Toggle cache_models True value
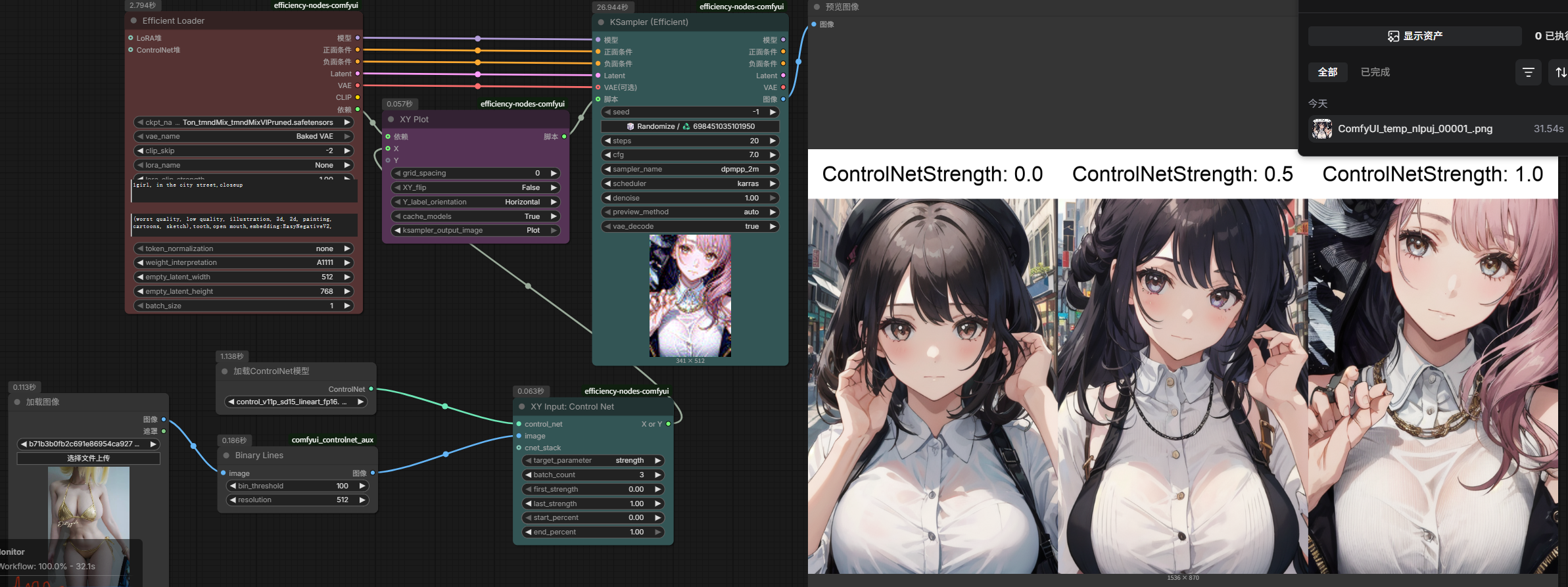 475,217
